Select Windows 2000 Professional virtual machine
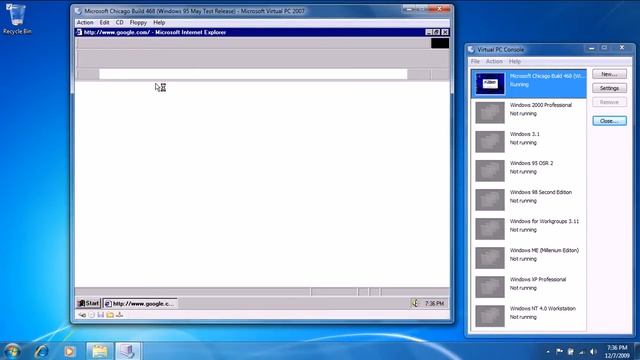 529,112
